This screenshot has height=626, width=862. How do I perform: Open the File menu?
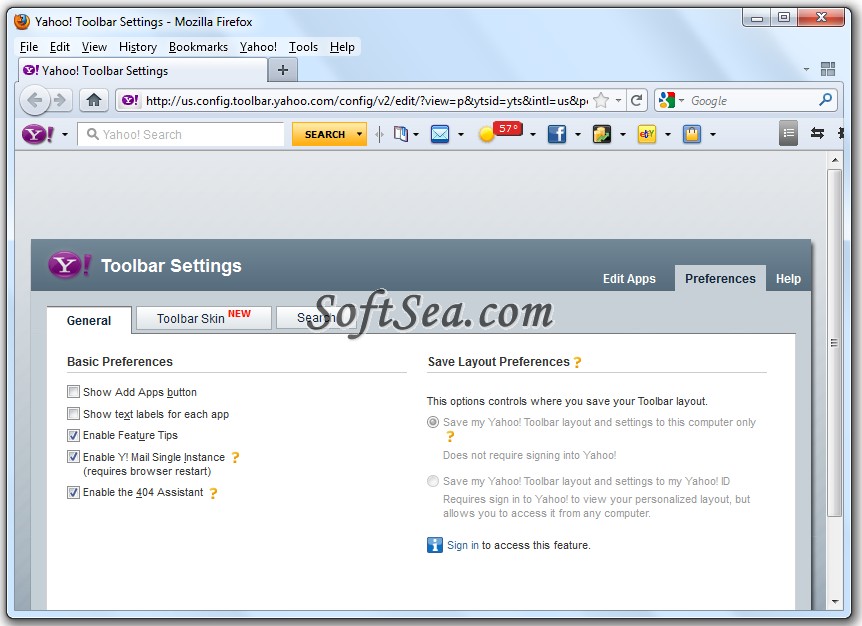tap(29, 47)
